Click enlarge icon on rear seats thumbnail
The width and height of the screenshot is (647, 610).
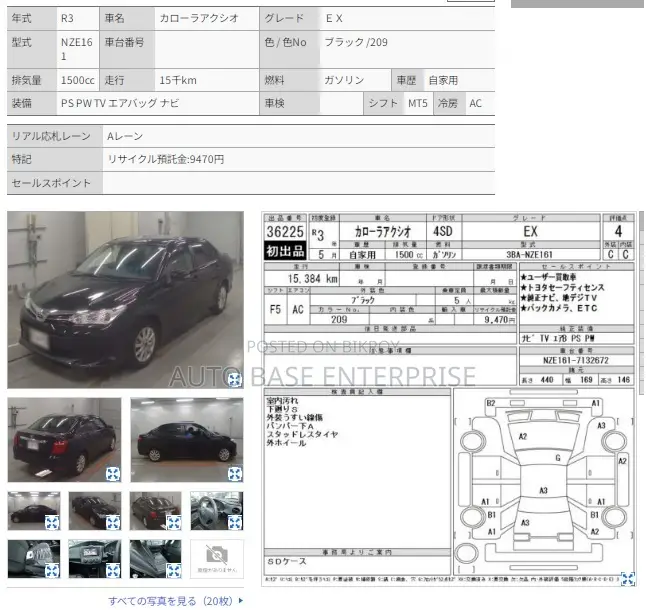[174, 571]
